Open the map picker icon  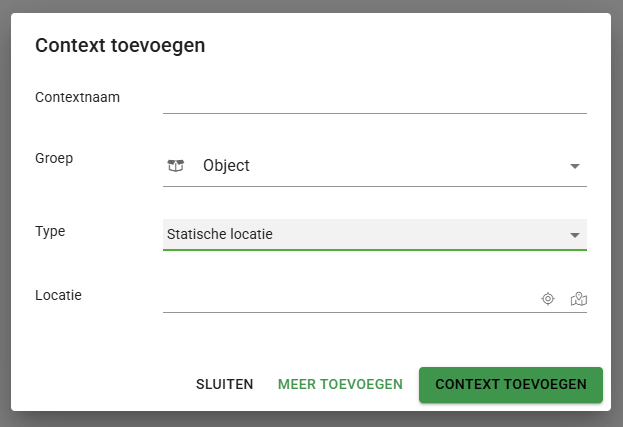tap(578, 298)
